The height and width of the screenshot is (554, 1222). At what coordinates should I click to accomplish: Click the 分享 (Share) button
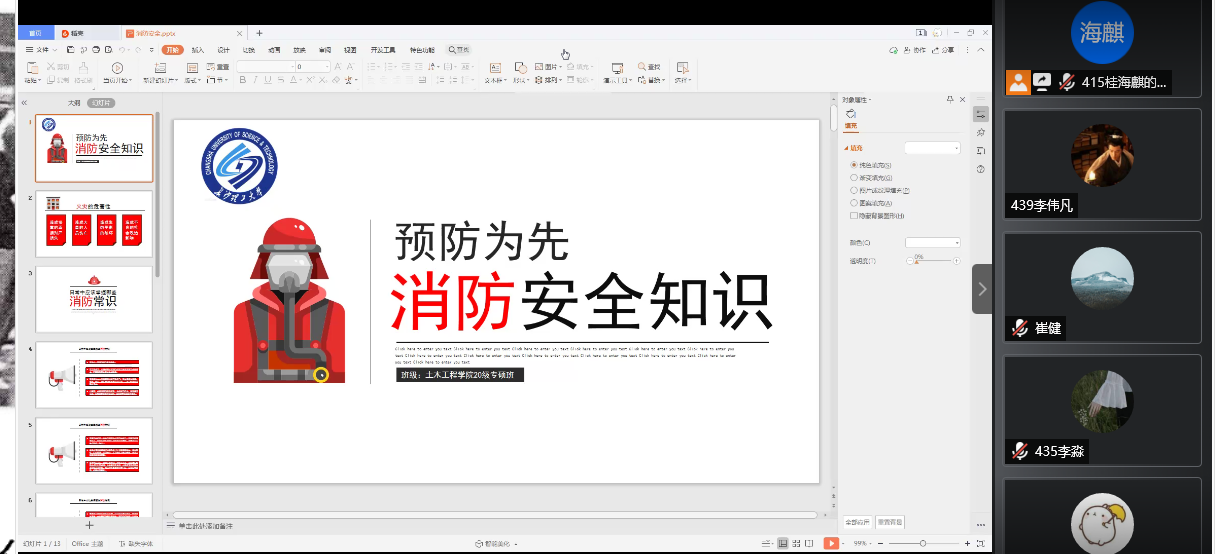pos(946,49)
